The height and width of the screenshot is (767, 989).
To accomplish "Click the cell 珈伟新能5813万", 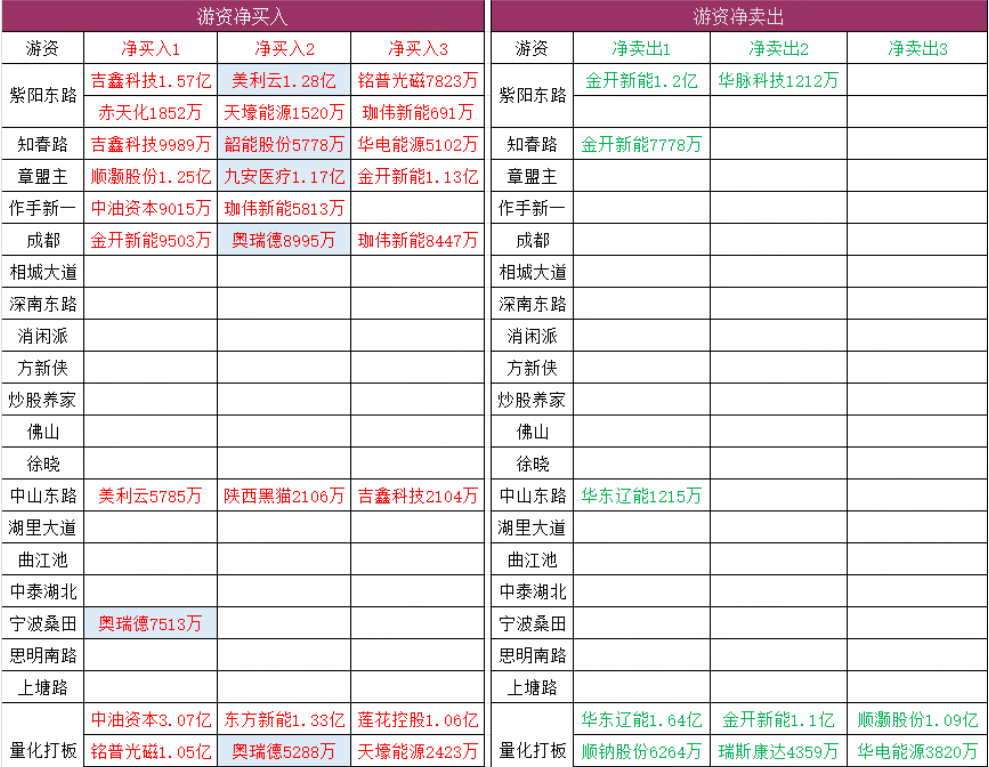I will click(x=284, y=208).
